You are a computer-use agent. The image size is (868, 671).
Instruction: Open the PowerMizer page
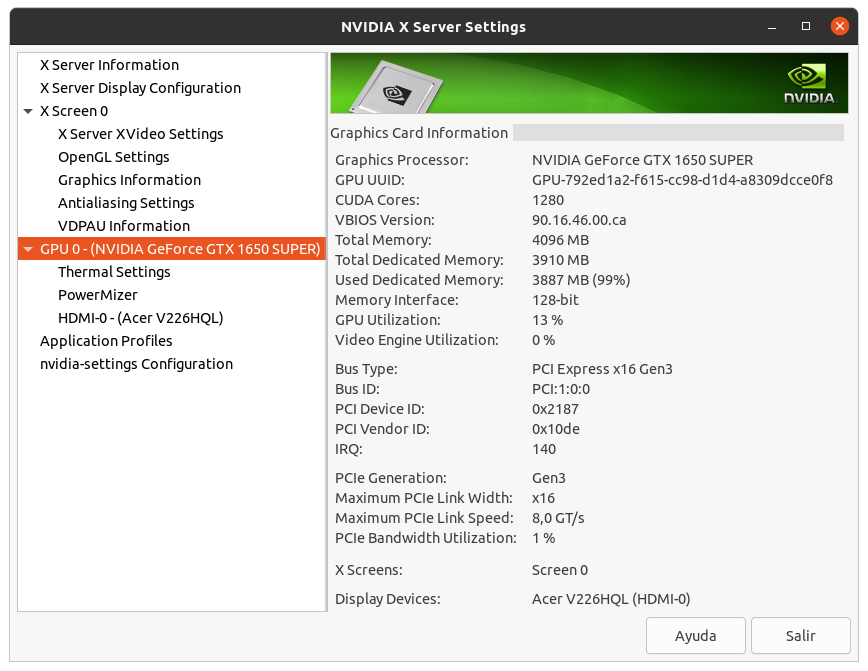click(x=97, y=295)
